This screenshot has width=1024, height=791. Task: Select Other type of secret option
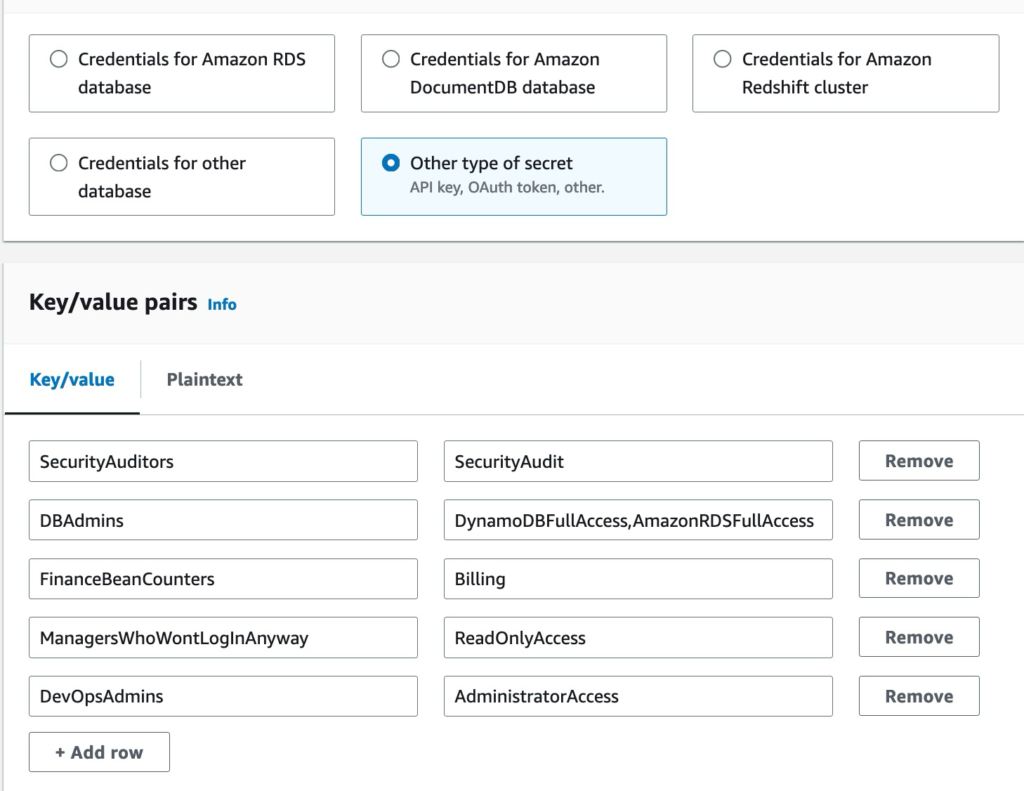click(x=391, y=163)
